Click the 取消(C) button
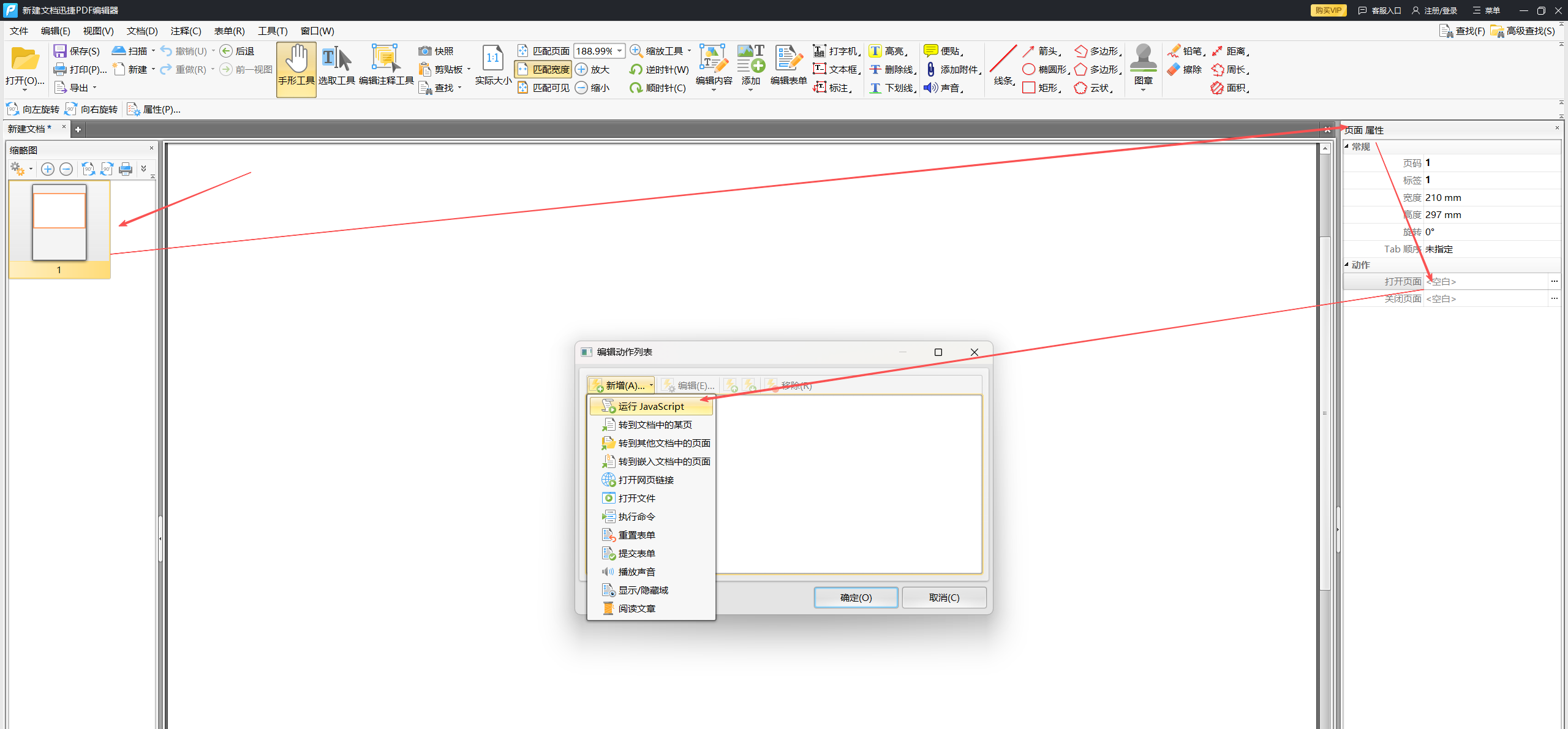1568x729 pixels. [944, 597]
